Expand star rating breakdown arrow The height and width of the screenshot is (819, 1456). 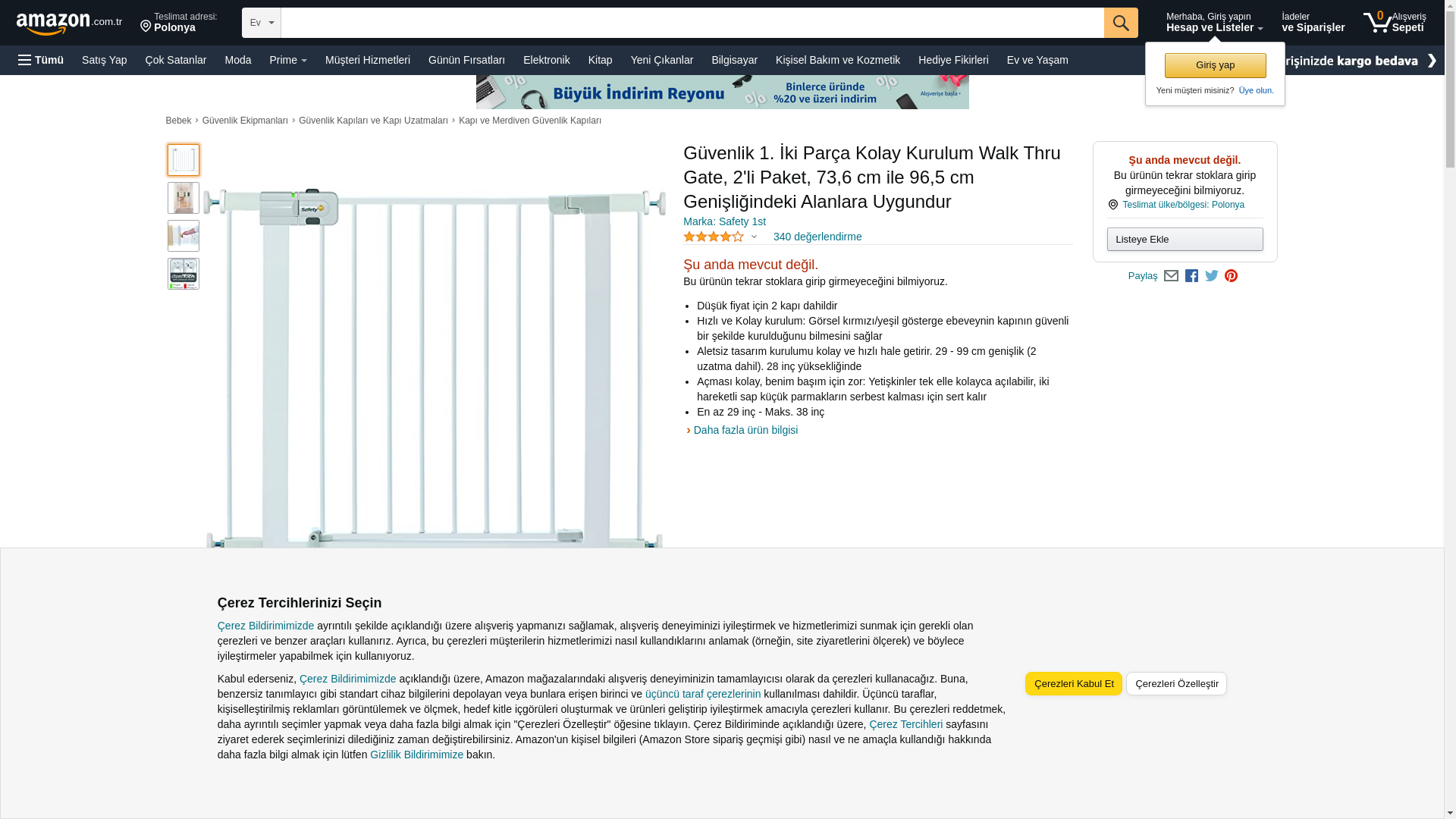(754, 237)
